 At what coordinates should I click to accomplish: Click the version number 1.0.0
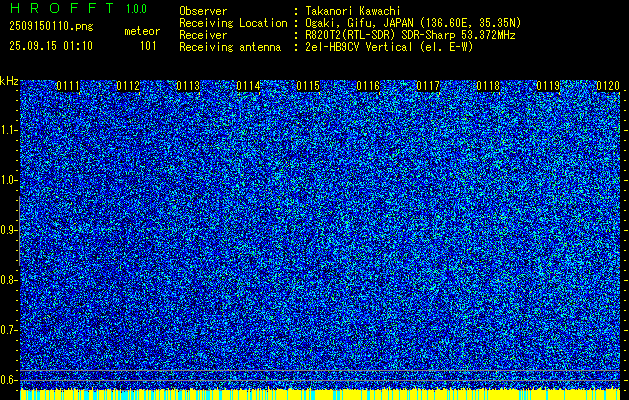136,8
